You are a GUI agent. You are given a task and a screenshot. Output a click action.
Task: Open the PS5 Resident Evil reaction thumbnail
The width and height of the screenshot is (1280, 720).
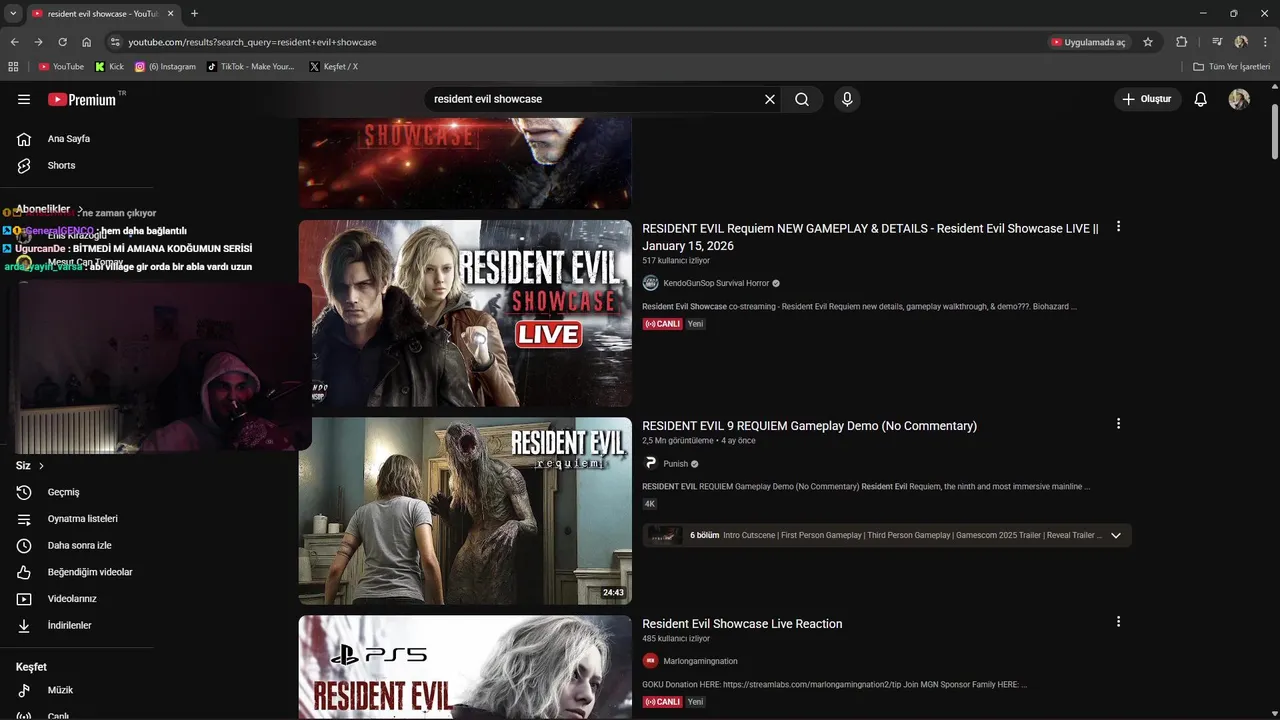pos(465,667)
